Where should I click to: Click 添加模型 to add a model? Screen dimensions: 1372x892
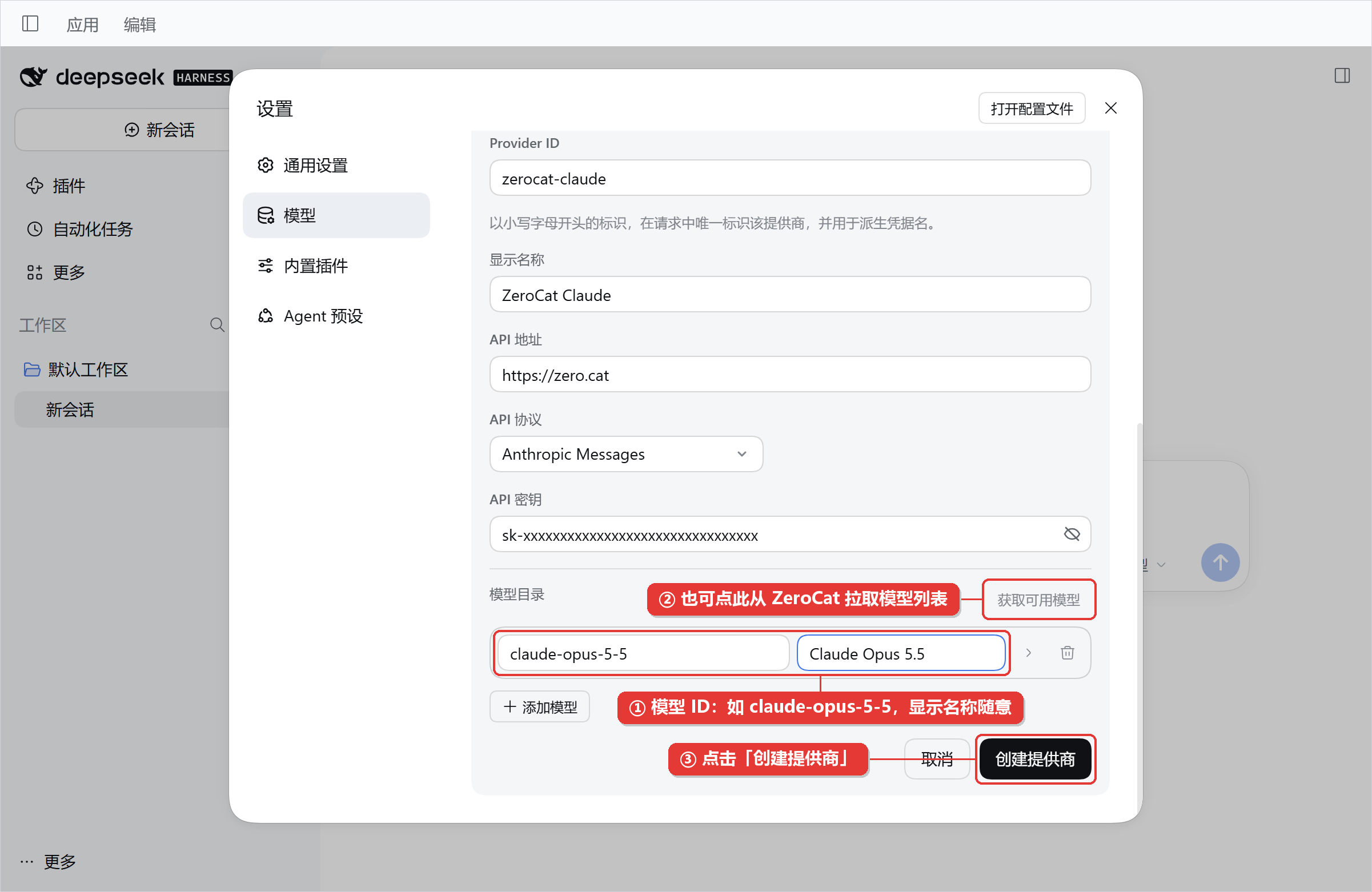click(x=540, y=706)
